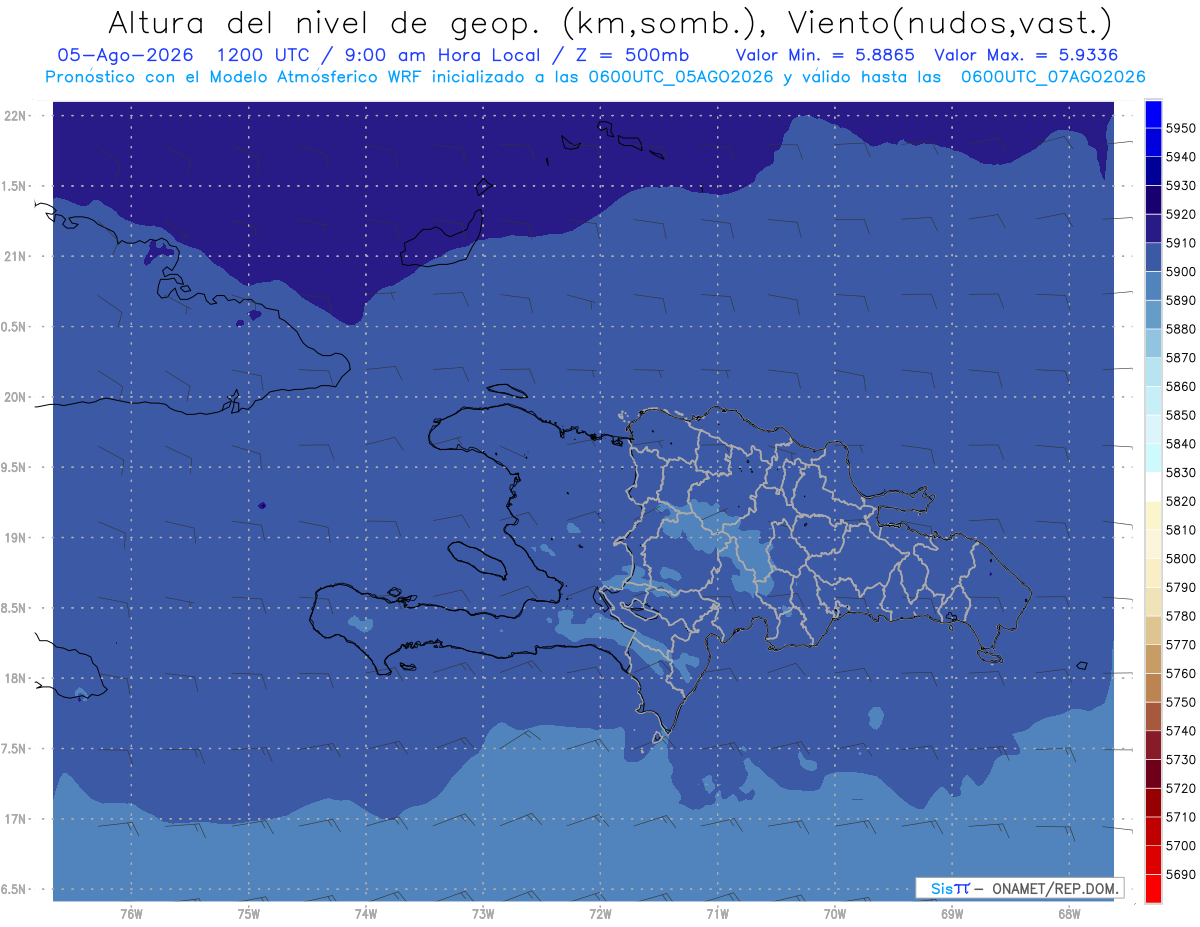Click the '21N' latitude axis label
This screenshot has width=1200, height=927.
pos(16,257)
